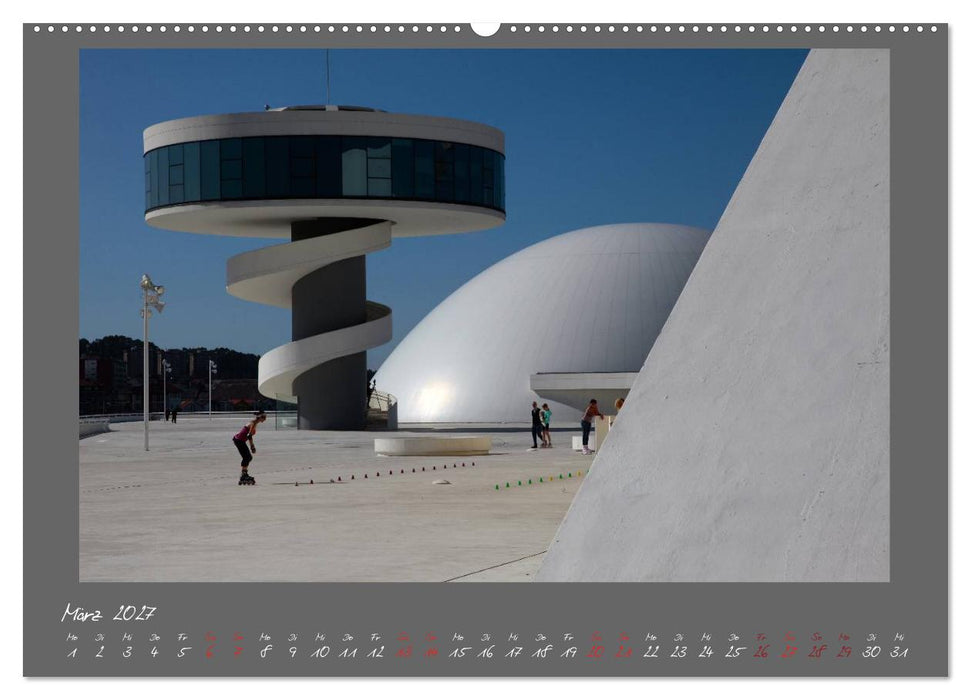Select day 24 in the calendar row

coord(706,652)
